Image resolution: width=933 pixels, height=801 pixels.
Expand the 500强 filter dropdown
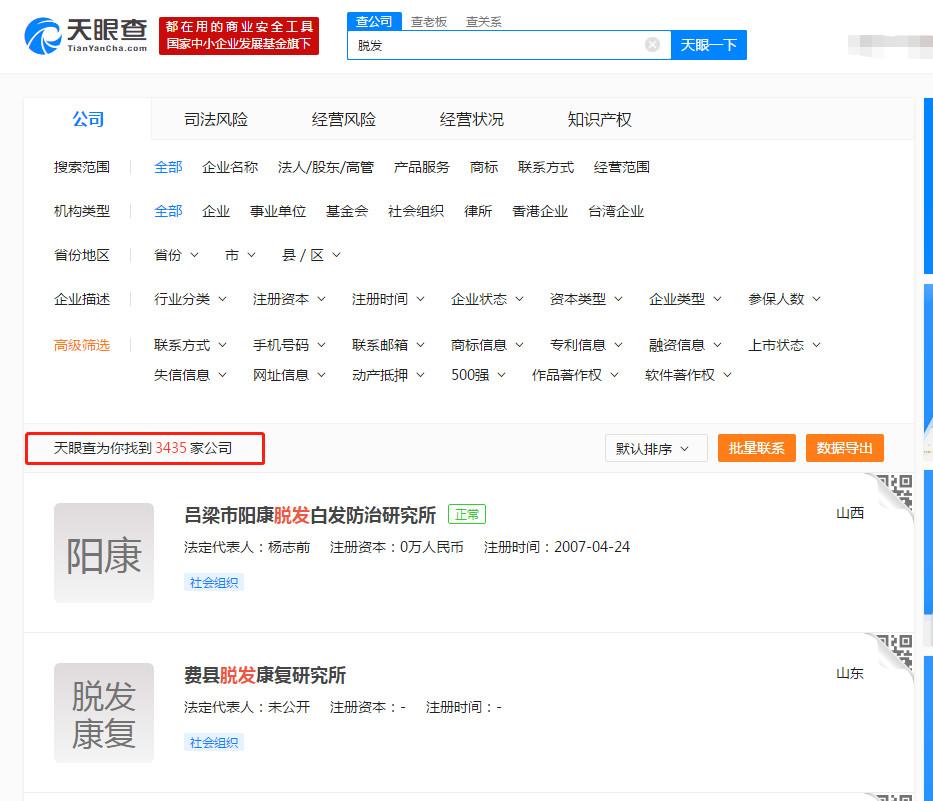[478, 375]
